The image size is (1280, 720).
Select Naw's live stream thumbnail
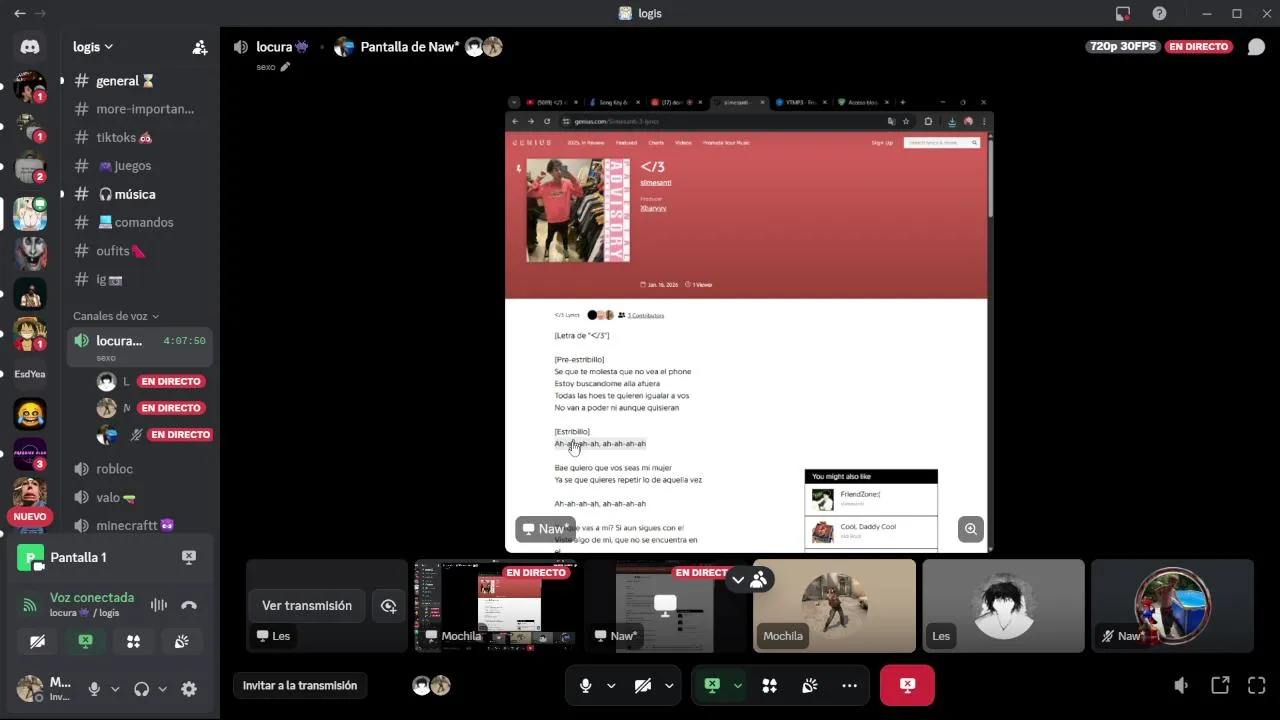[x=666, y=606]
